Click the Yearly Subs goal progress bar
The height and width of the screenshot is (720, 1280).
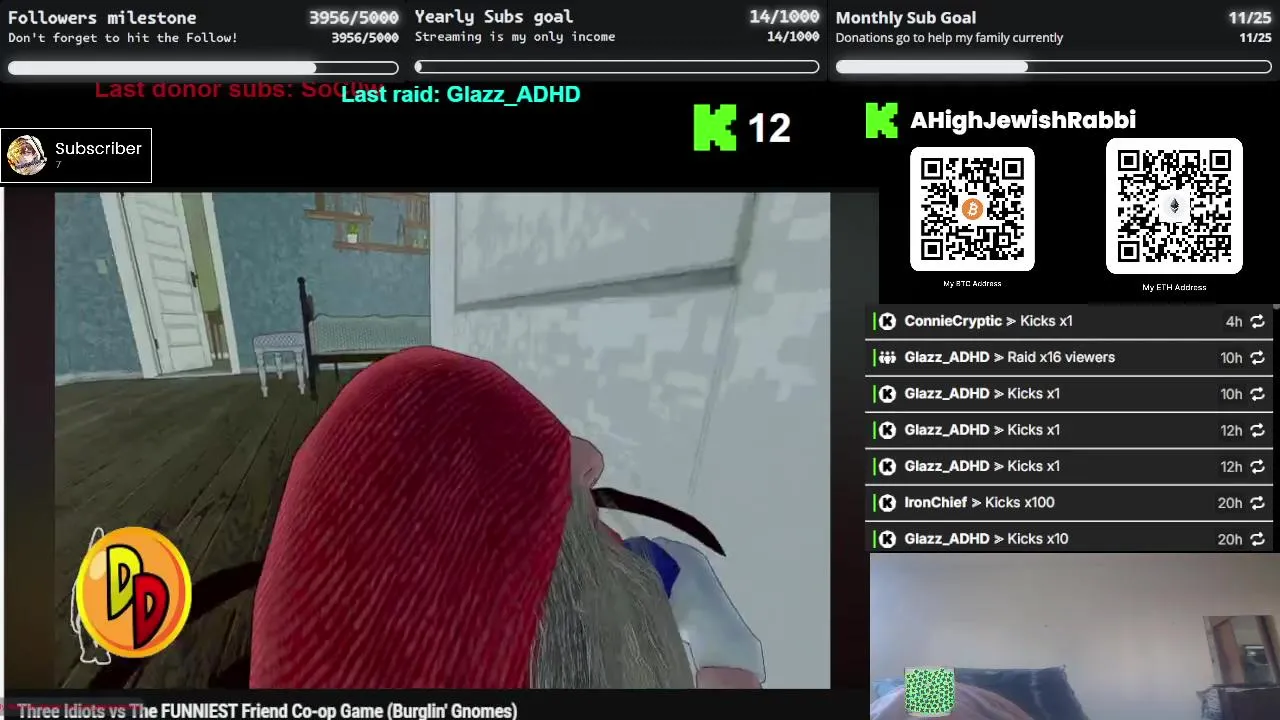coord(617,67)
